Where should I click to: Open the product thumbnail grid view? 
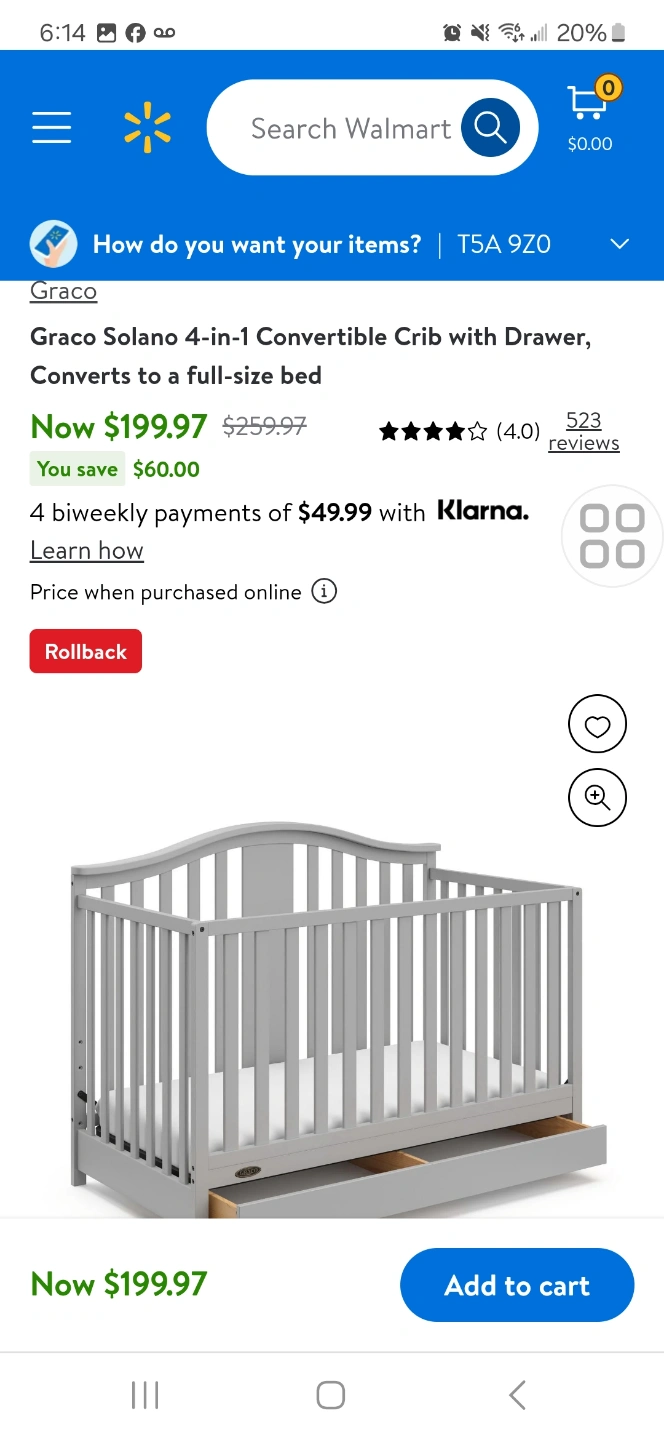pos(611,536)
